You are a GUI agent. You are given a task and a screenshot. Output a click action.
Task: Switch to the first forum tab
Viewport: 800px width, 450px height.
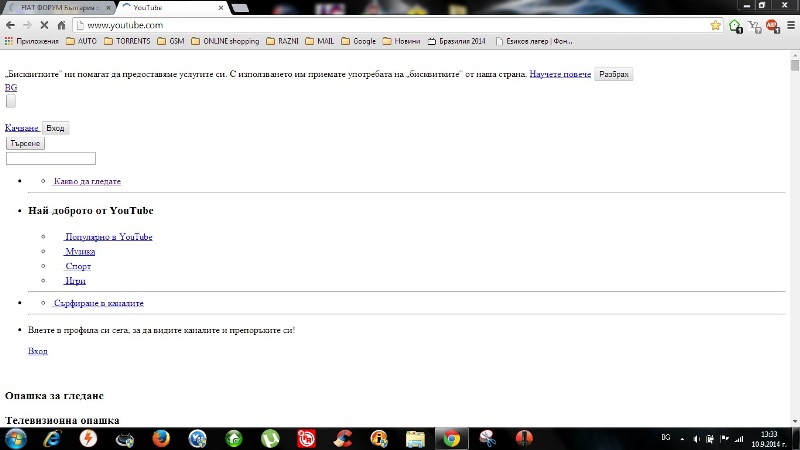pyautogui.click(x=58, y=7)
